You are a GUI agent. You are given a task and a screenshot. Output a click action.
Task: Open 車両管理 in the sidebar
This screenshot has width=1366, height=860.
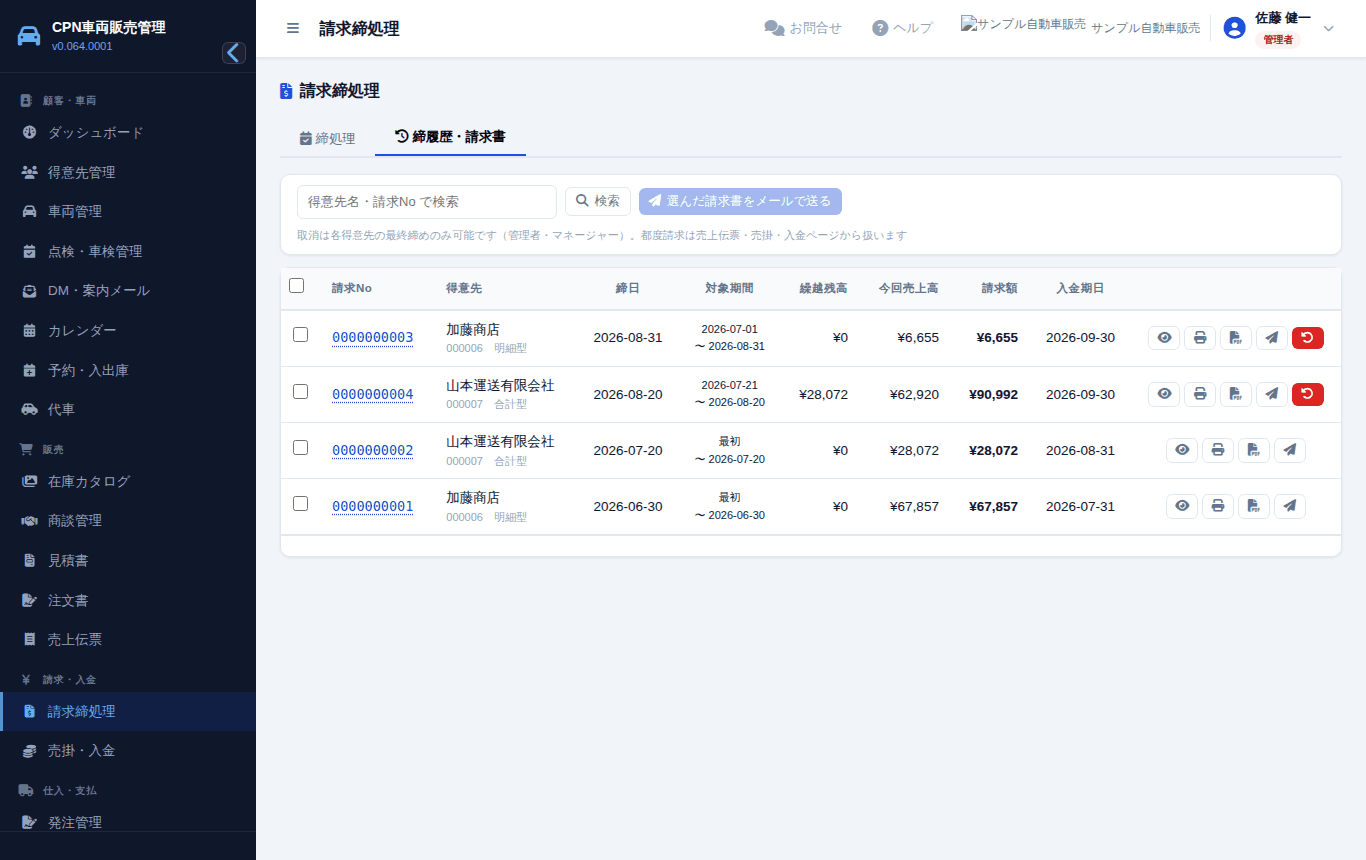tap(128, 212)
